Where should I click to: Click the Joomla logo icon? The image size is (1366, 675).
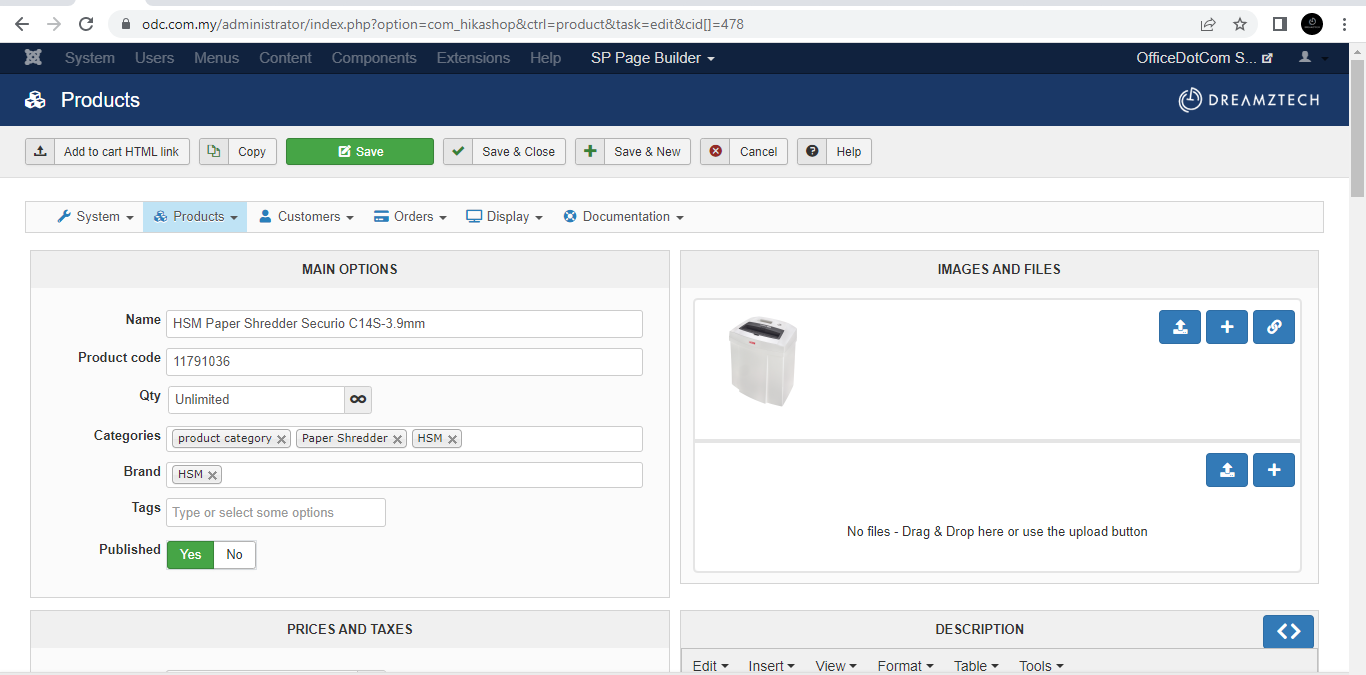point(33,58)
